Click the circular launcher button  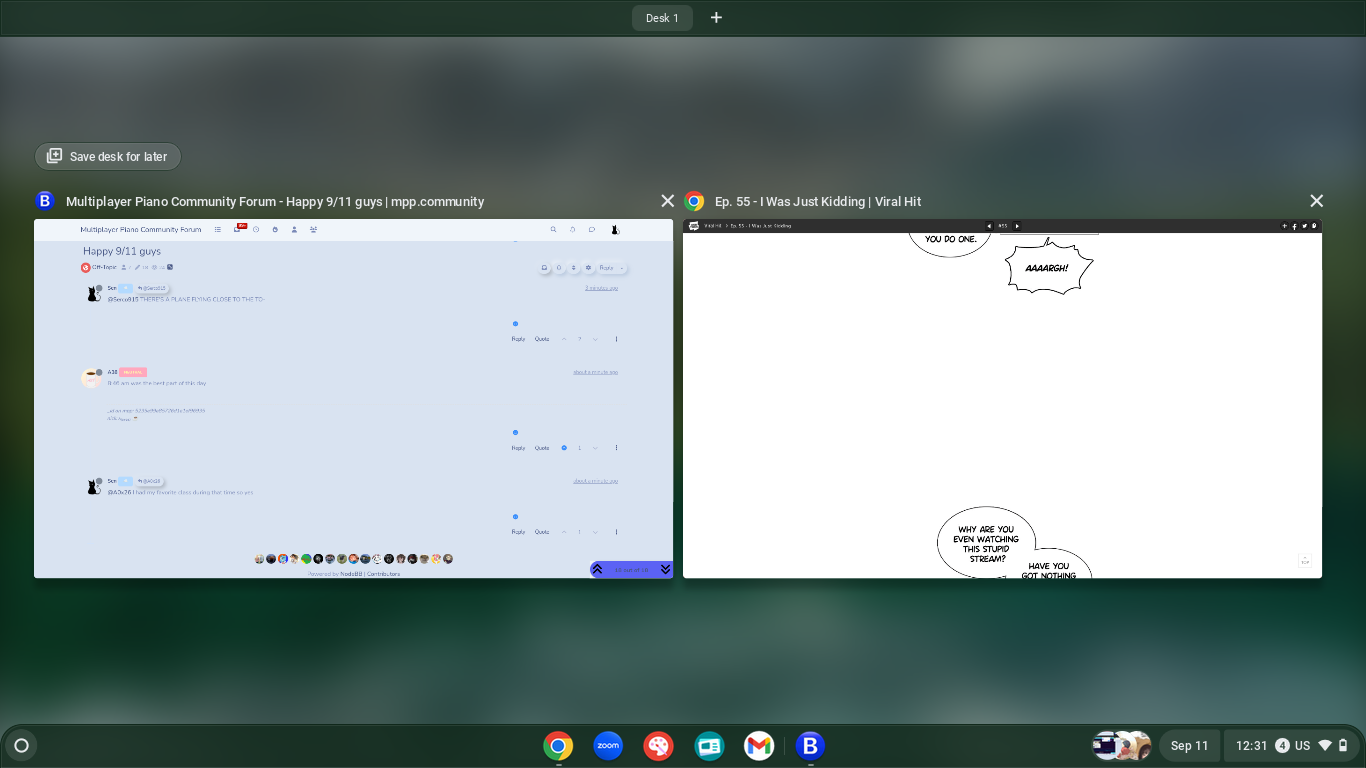click(21, 746)
